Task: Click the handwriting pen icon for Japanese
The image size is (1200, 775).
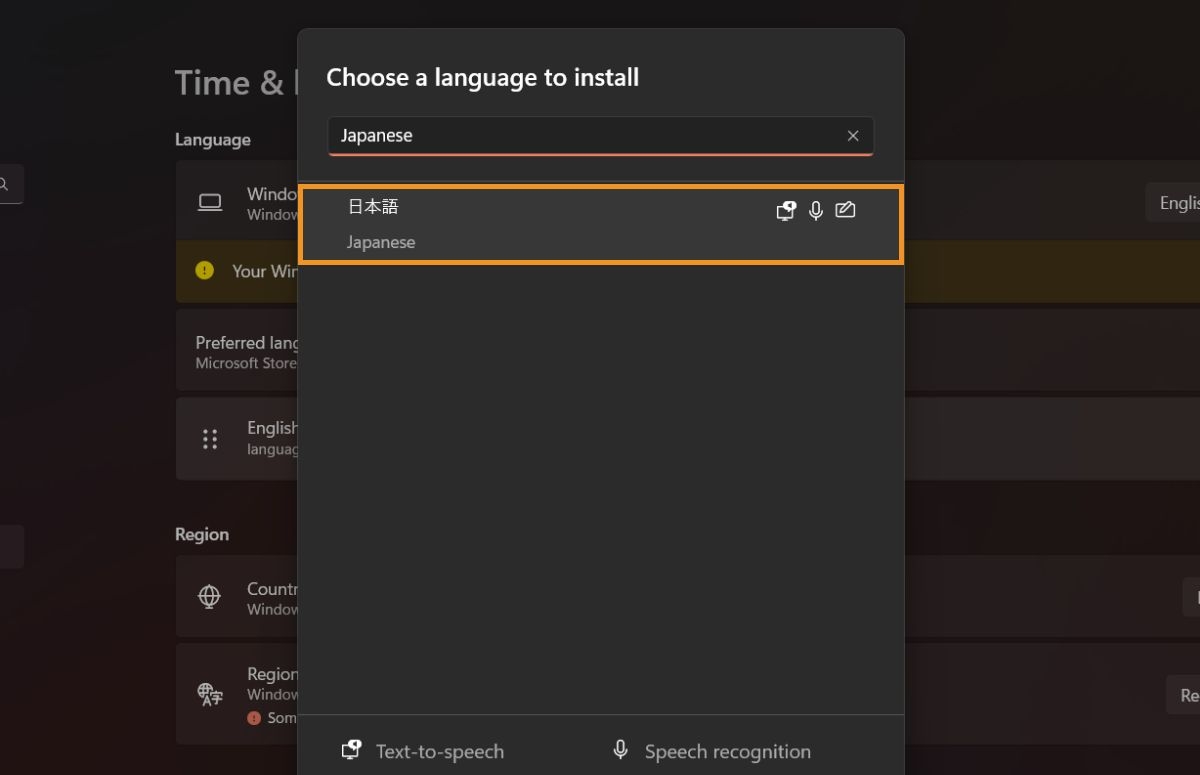Action: coord(845,210)
